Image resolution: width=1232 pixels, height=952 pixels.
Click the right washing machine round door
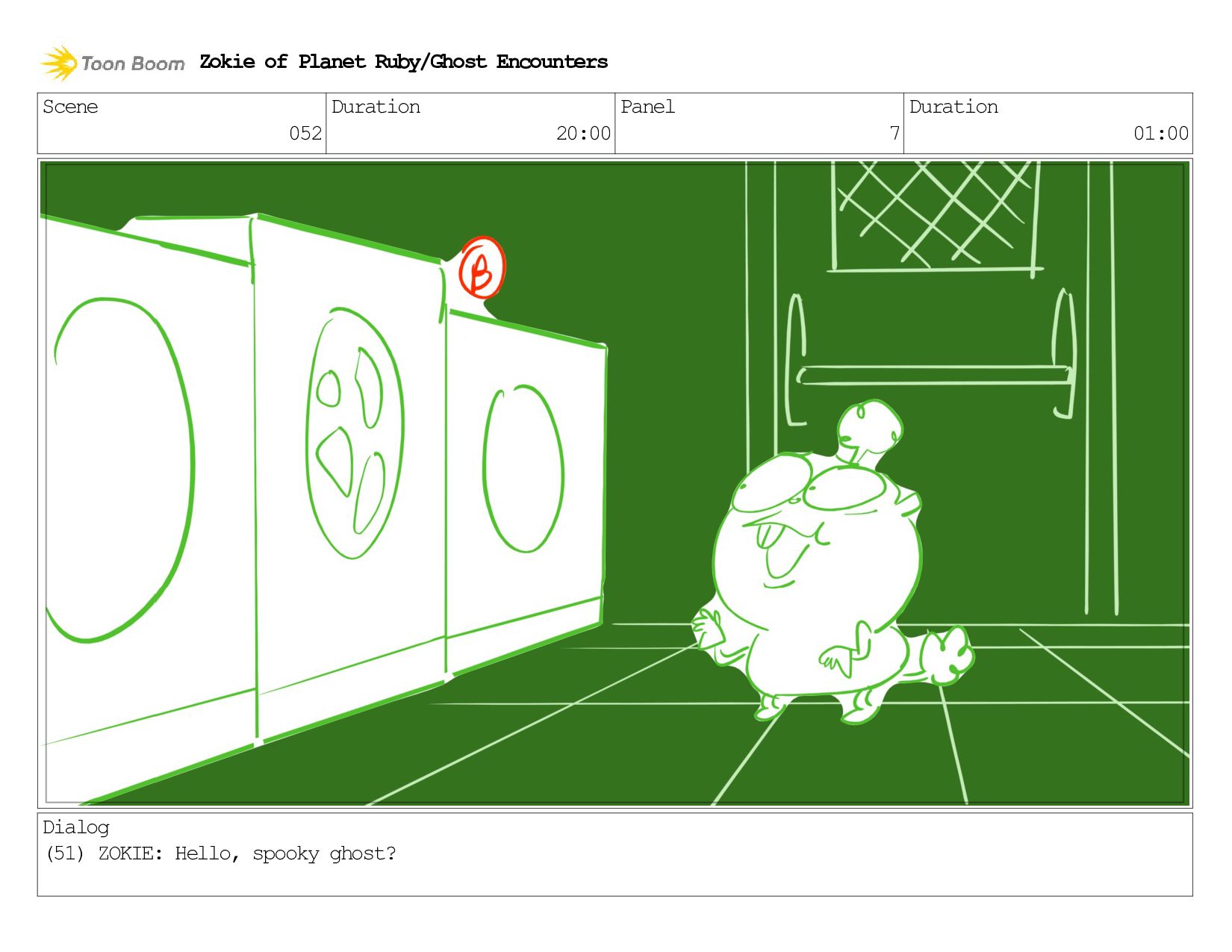click(523, 468)
